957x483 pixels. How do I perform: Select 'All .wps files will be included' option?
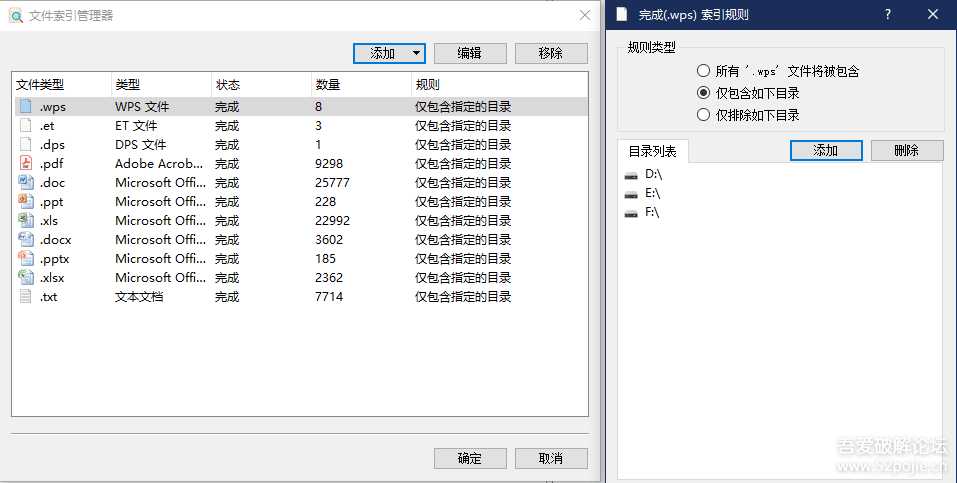pyautogui.click(x=704, y=71)
